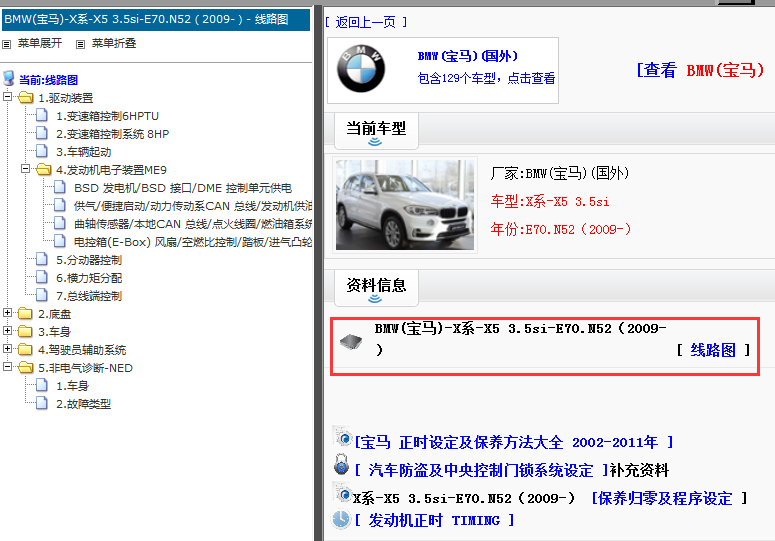
Task: Click the document icon for 5.分动器控制
Action: [x=42, y=259]
